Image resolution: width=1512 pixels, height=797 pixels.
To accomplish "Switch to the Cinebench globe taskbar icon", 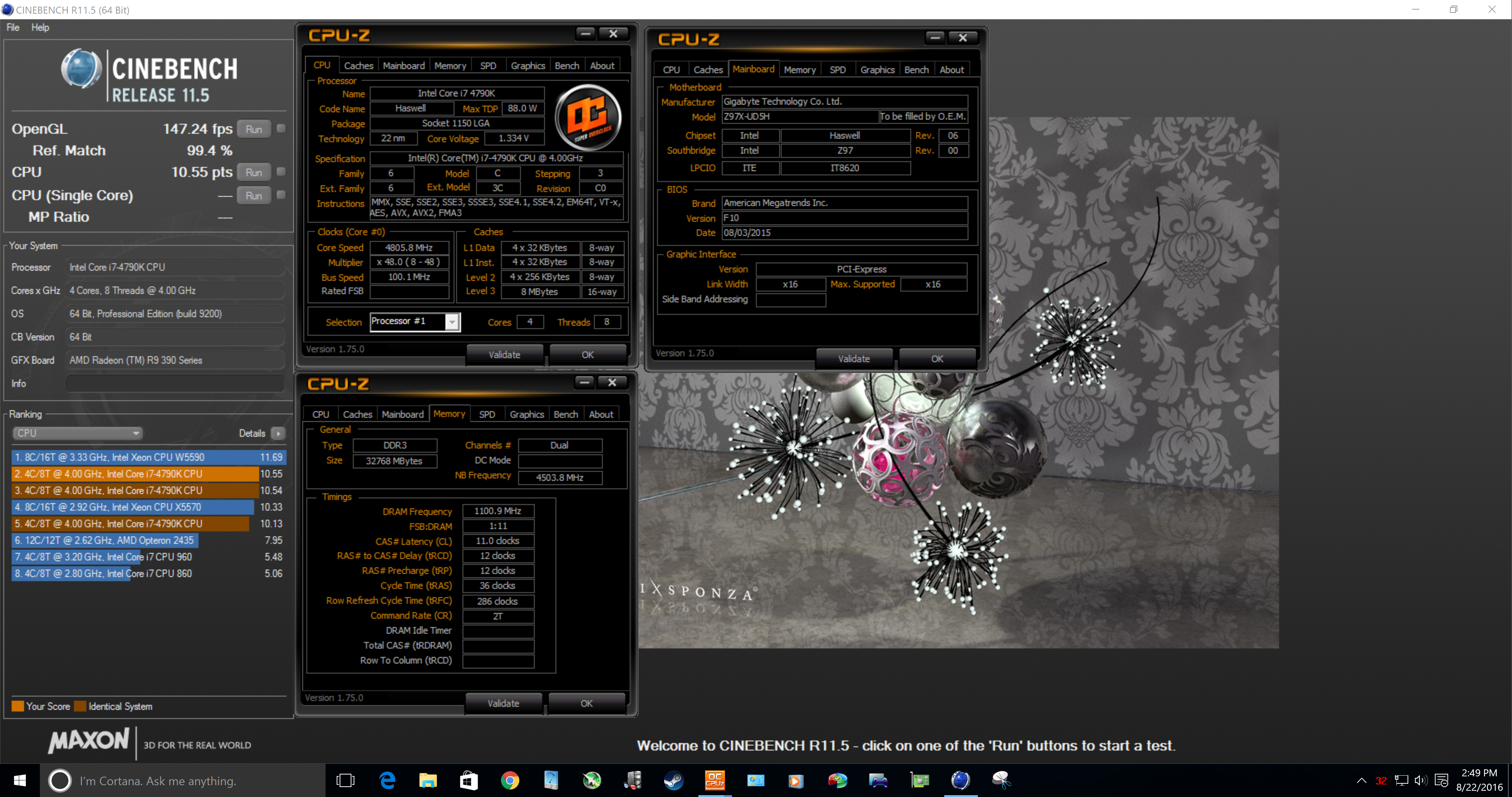I will click(x=960, y=780).
